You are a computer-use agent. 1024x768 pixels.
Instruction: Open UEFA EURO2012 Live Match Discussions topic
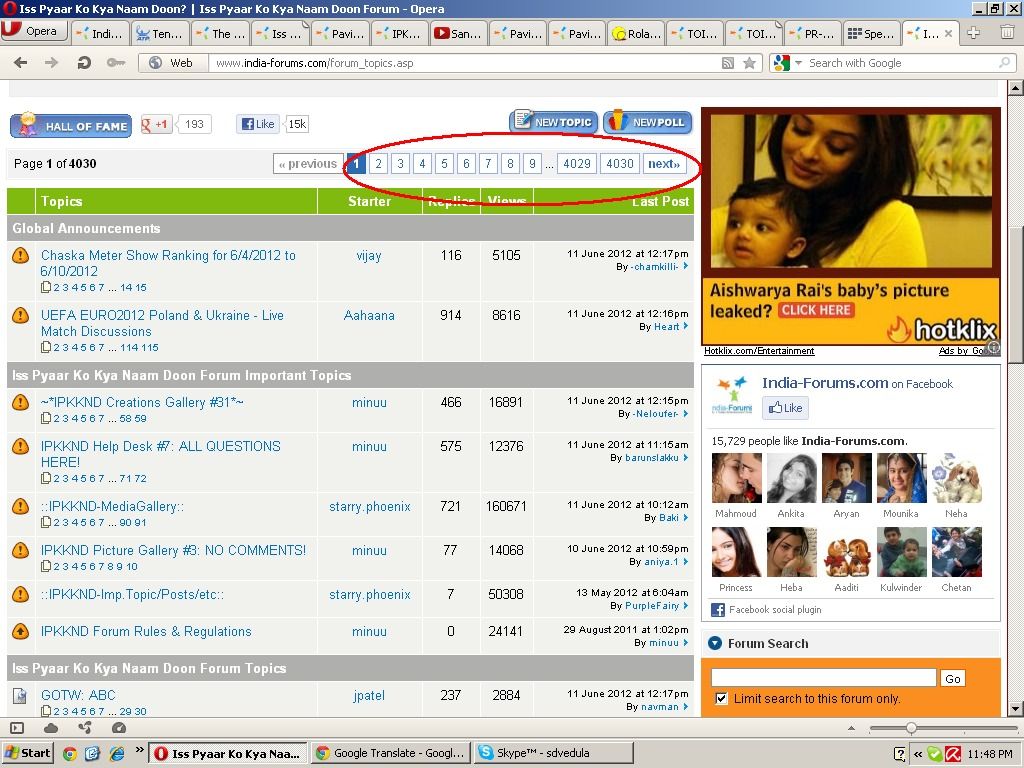pos(162,323)
